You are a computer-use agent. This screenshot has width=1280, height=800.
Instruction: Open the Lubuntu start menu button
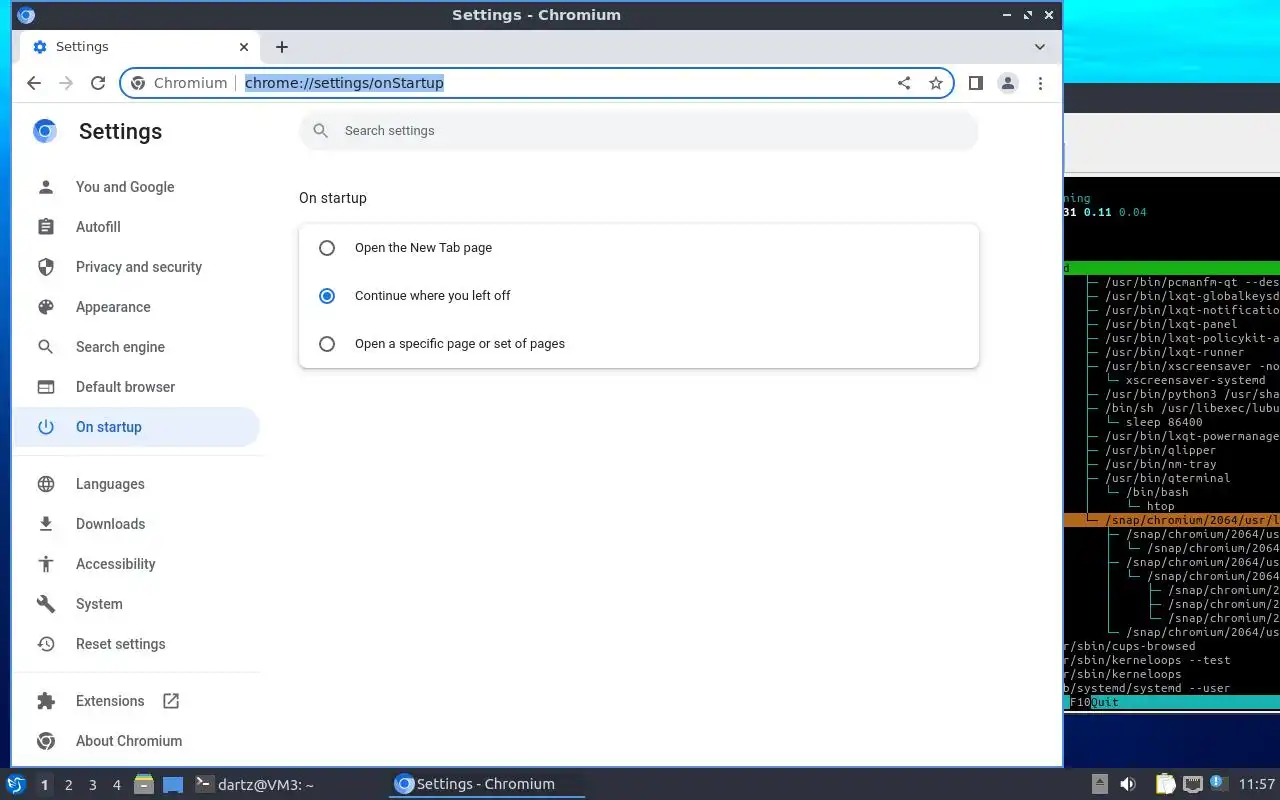coord(16,784)
